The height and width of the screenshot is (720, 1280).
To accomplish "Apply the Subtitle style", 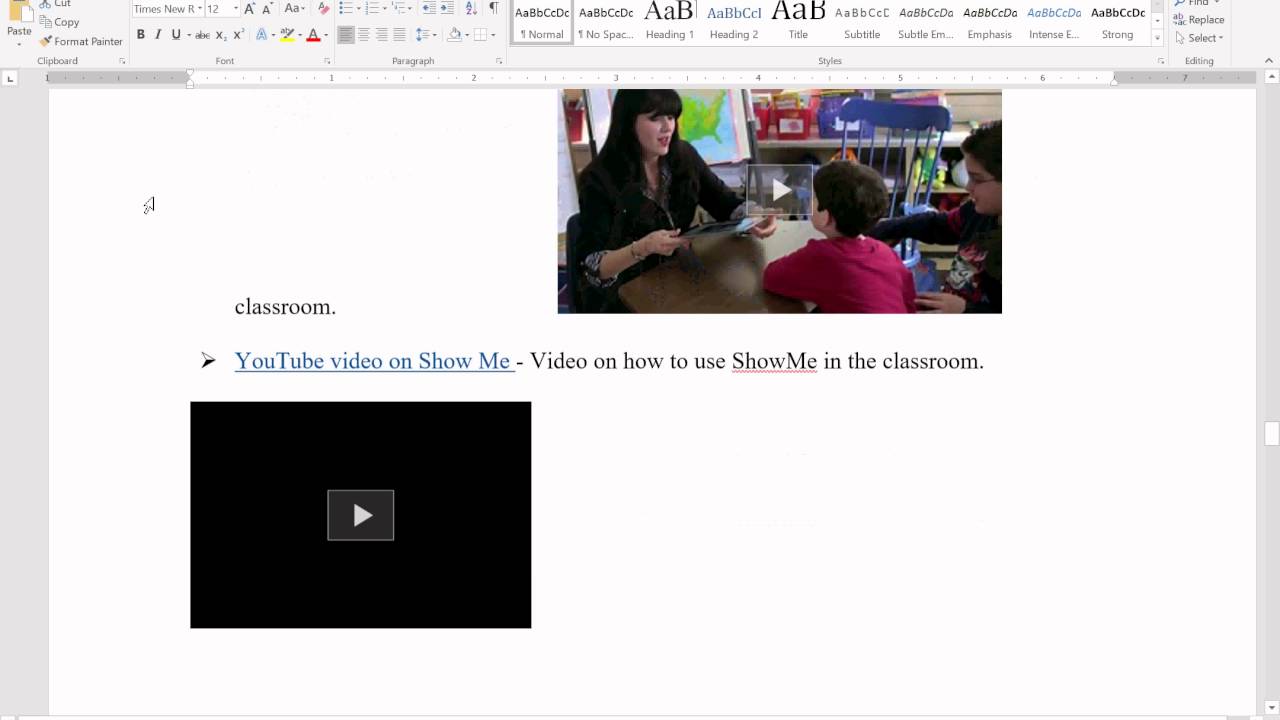I will [862, 21].
